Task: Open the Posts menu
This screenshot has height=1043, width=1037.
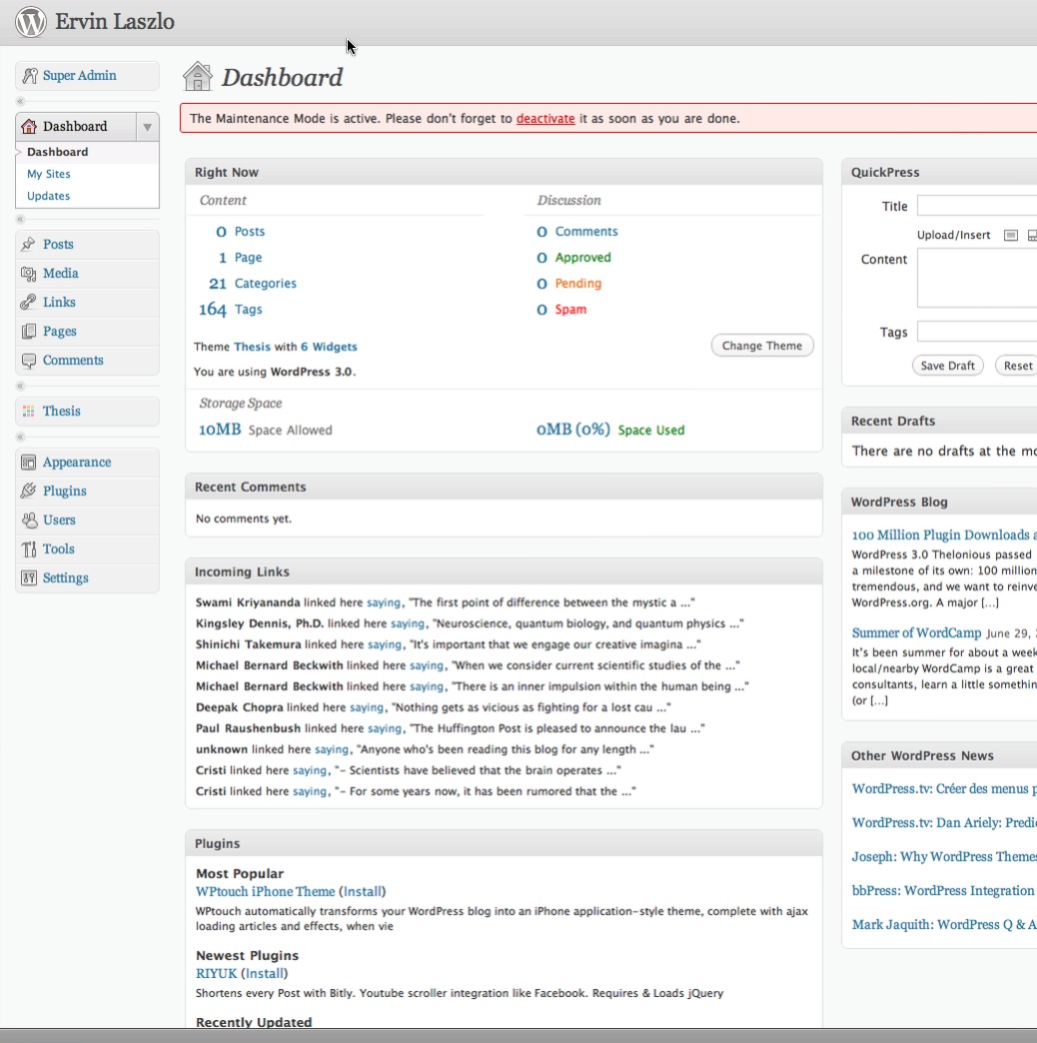Action: pyautogui.click(x=58, y=244)
